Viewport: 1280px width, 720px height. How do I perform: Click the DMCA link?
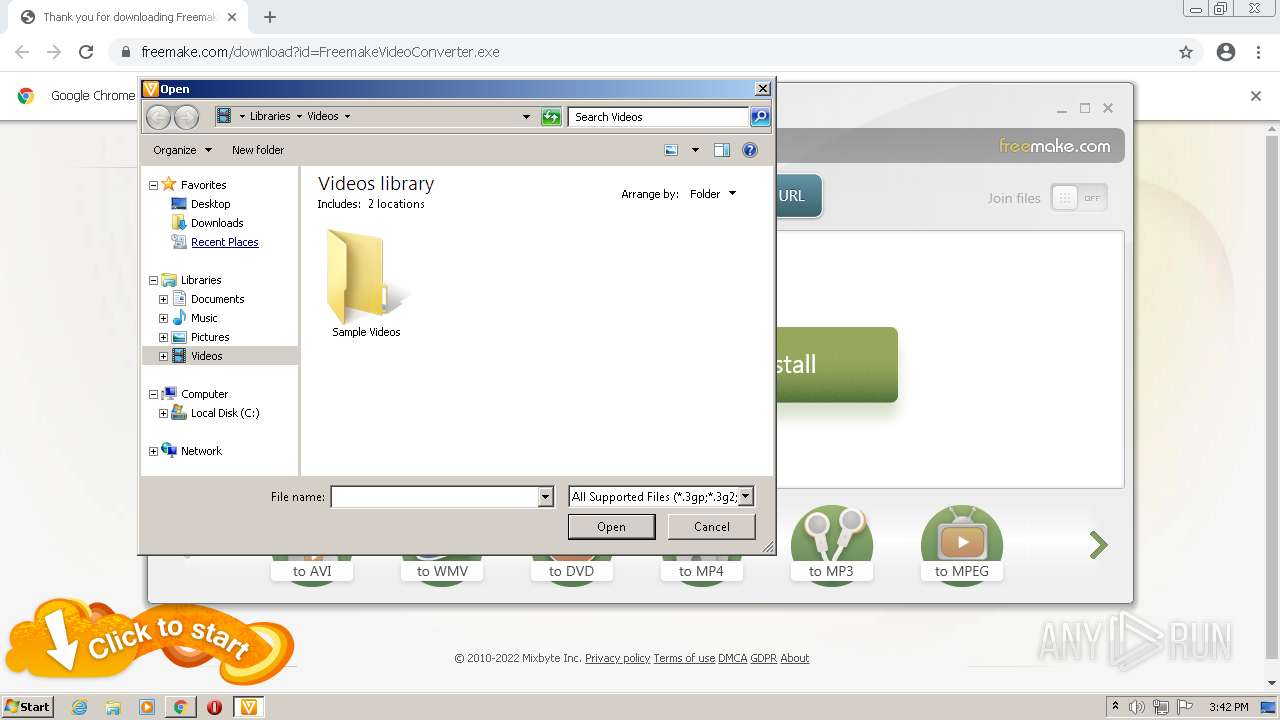732,658
